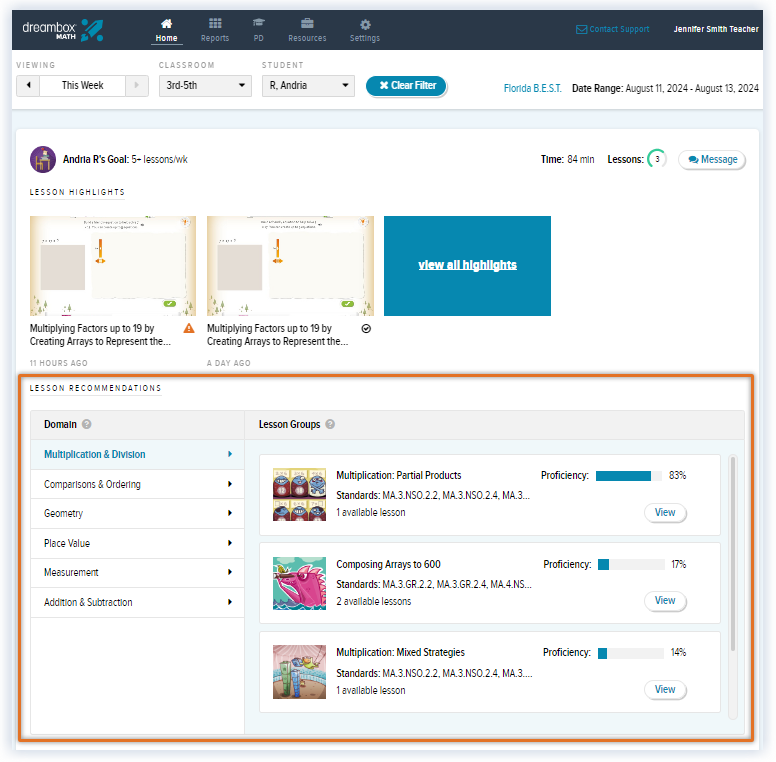Click the Mixed Strategies lesson thumbnail
Image resolution: width=776 pixels, height=762 pixels.
299,672
